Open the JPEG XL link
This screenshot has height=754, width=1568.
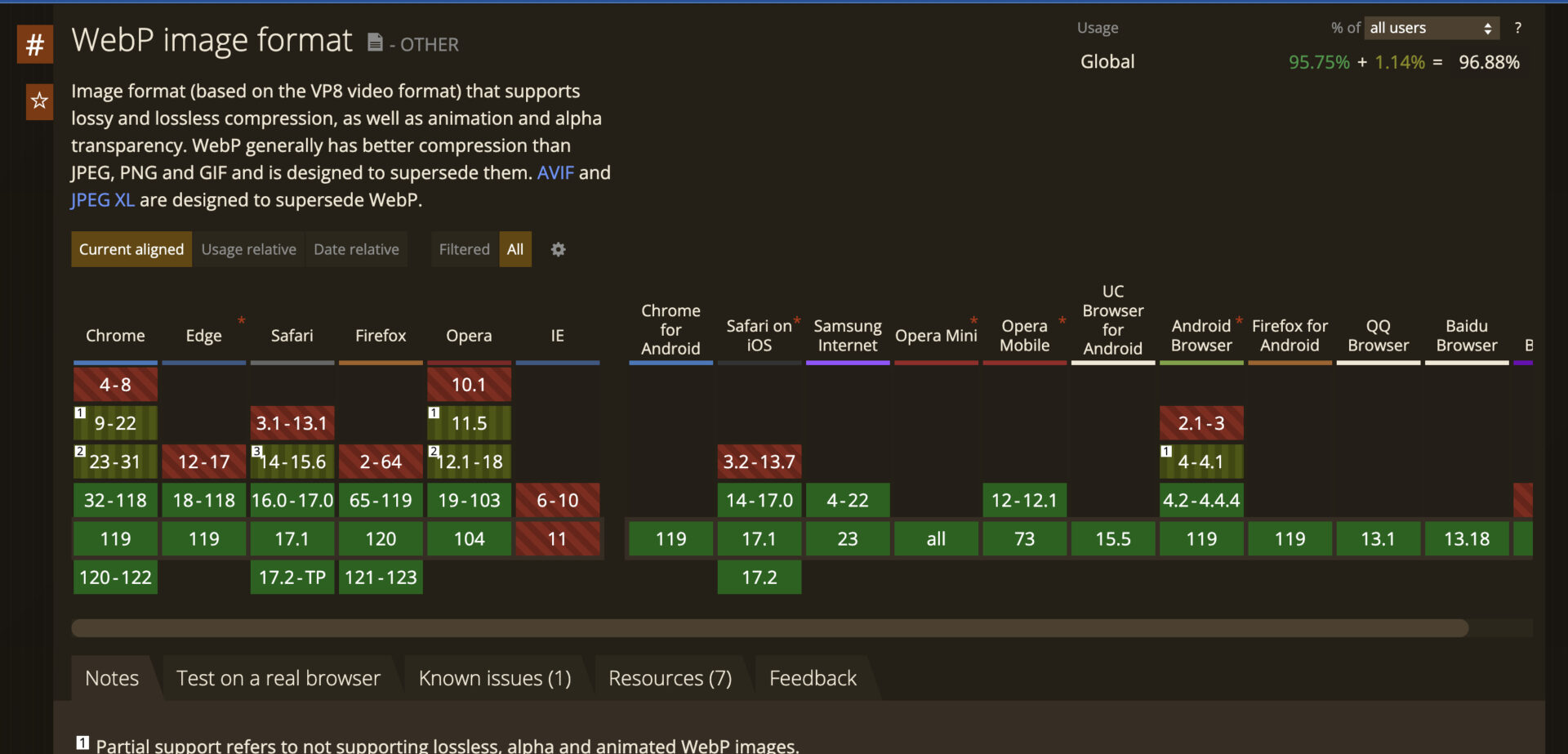102,200
